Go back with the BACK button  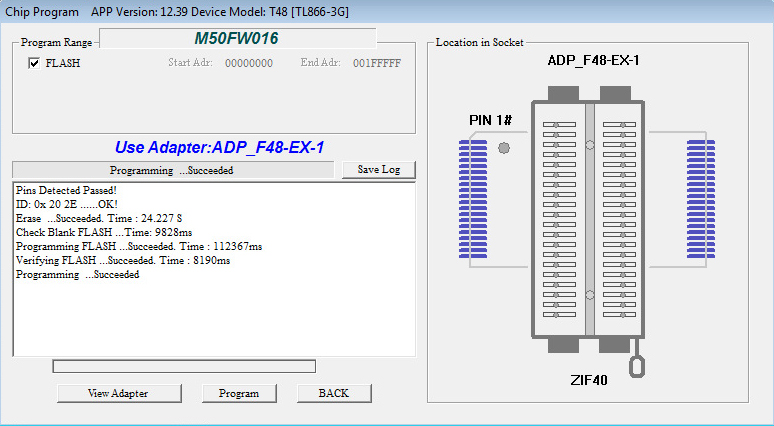point(333,393)
